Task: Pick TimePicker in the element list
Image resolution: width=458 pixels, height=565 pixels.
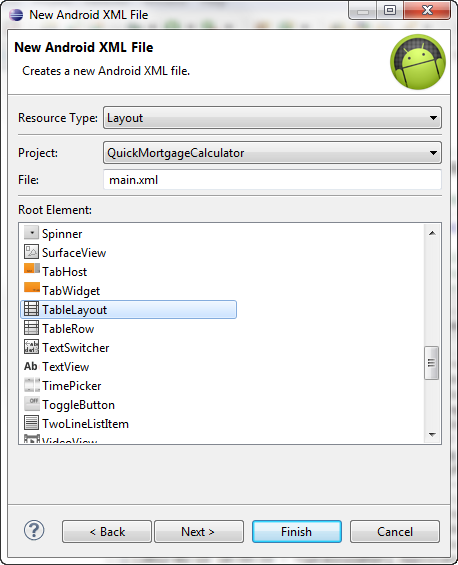Action: coord(72,386)
